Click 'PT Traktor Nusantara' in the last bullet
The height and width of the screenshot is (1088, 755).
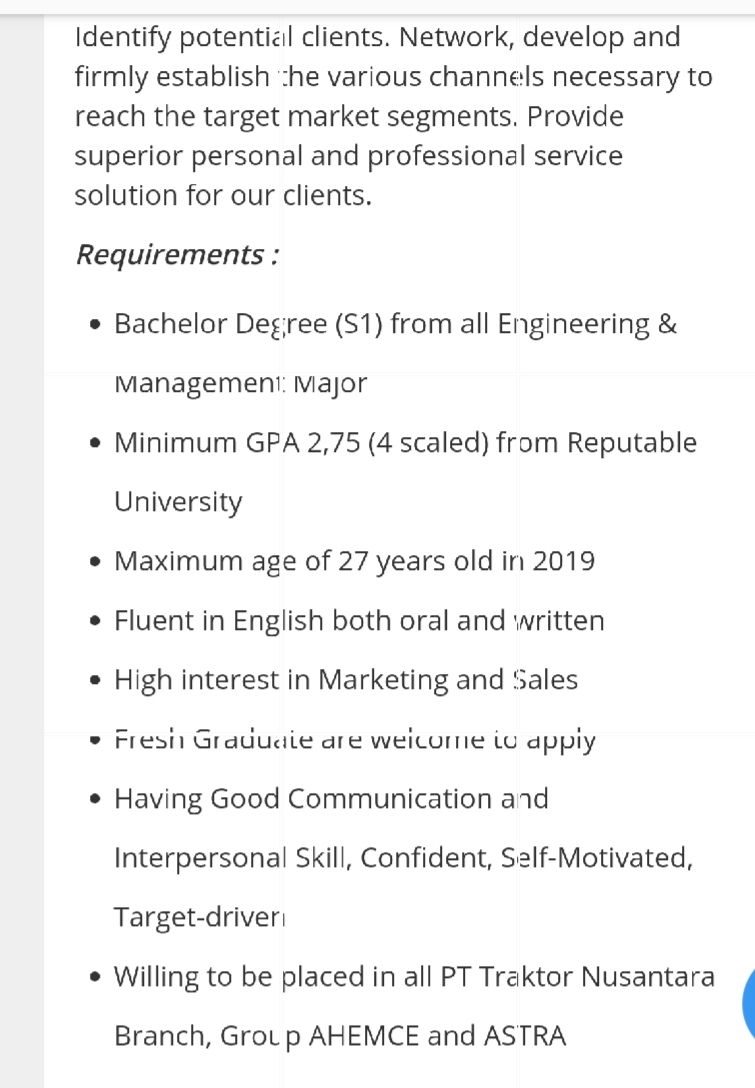pyautogui.click(x=577, y=977)
